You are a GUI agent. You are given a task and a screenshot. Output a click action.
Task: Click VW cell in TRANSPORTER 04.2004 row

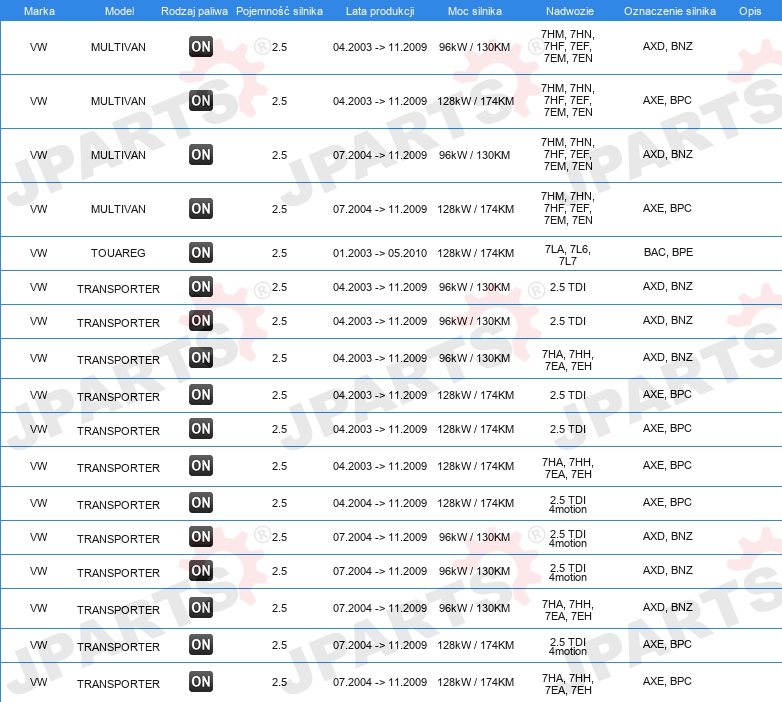pyautogui.click(x=38, y=503)
